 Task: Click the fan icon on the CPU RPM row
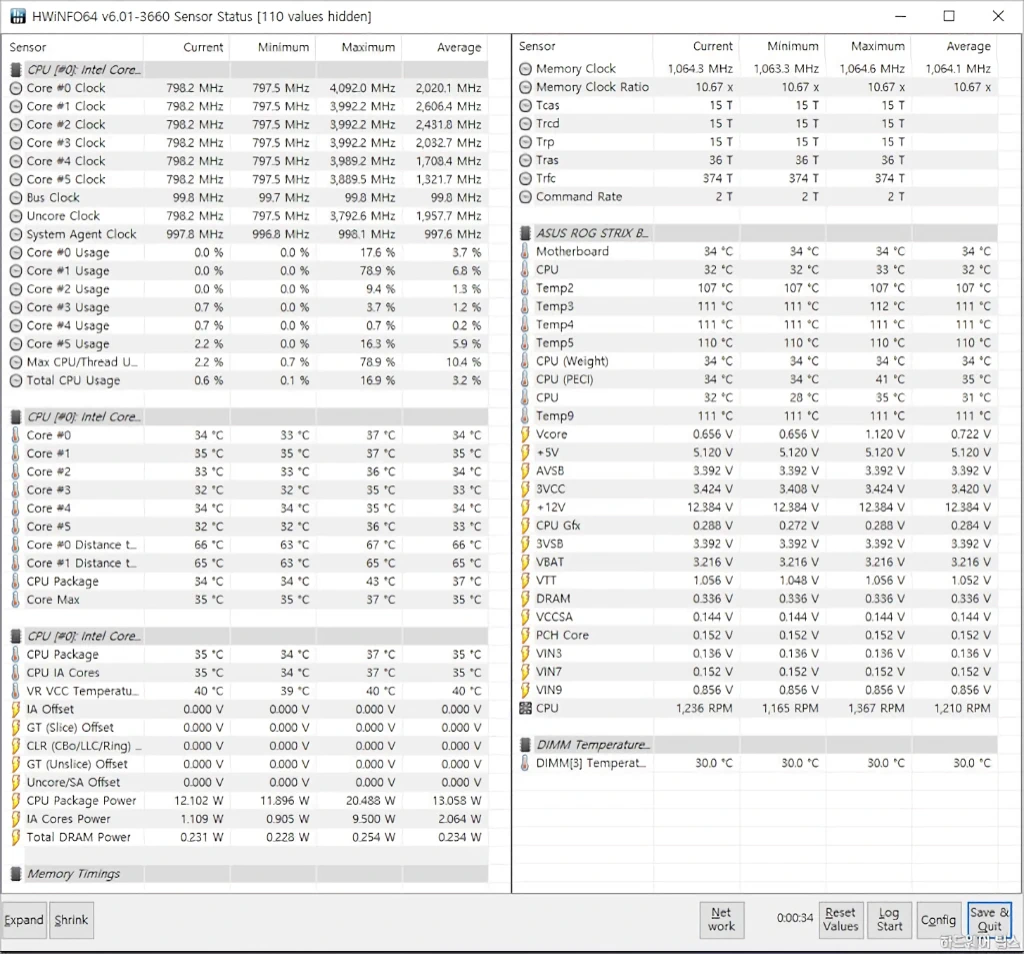(525, 708)
